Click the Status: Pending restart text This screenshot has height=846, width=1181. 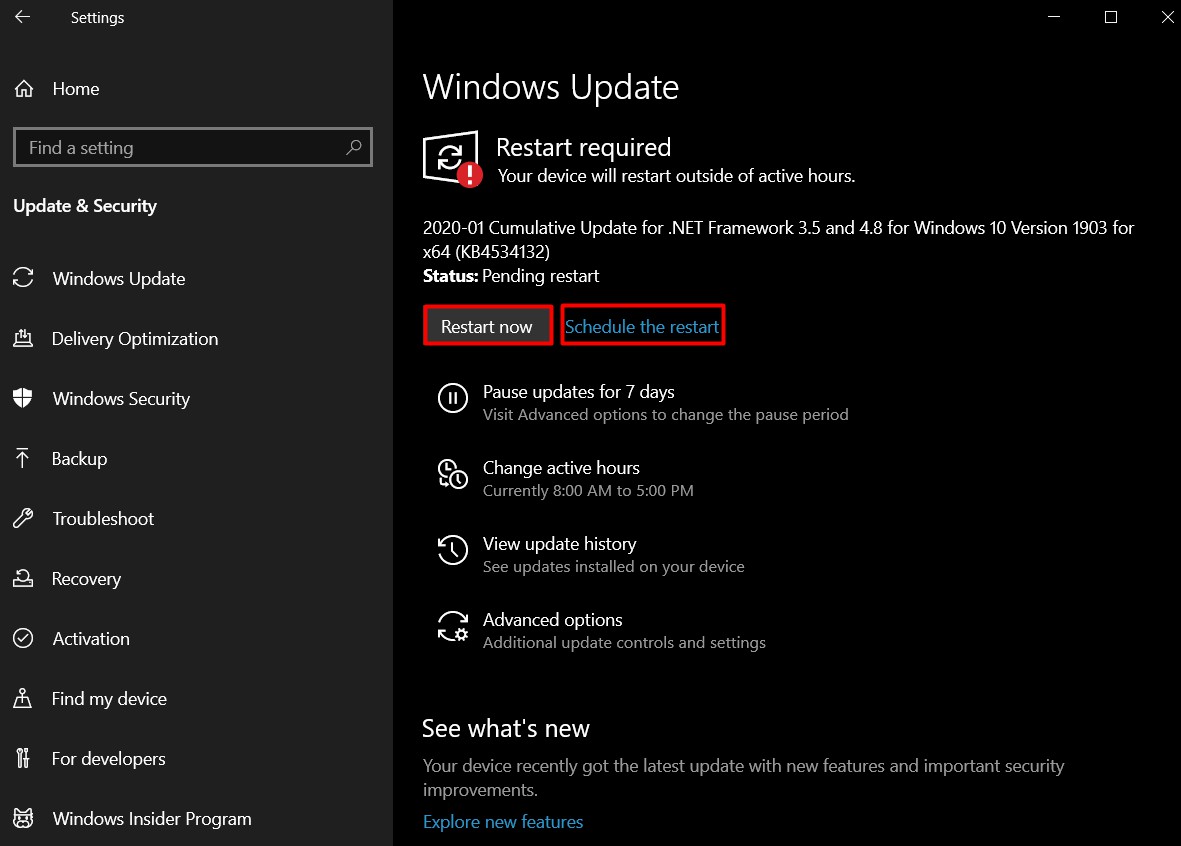tap(511, 276)
